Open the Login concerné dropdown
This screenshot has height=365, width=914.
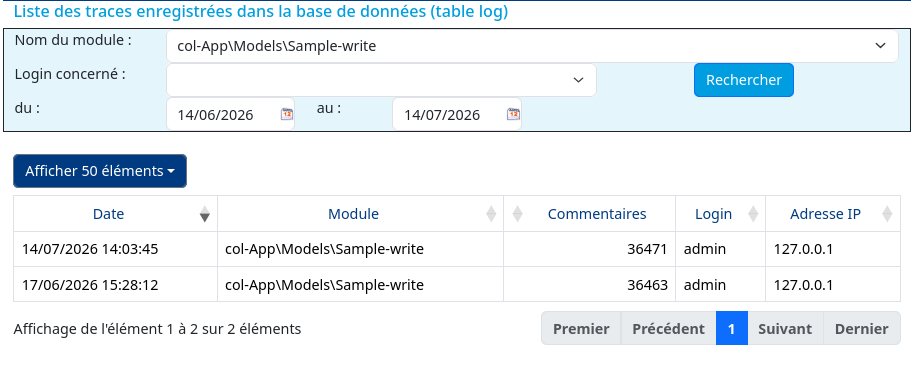tap(381, 80)
